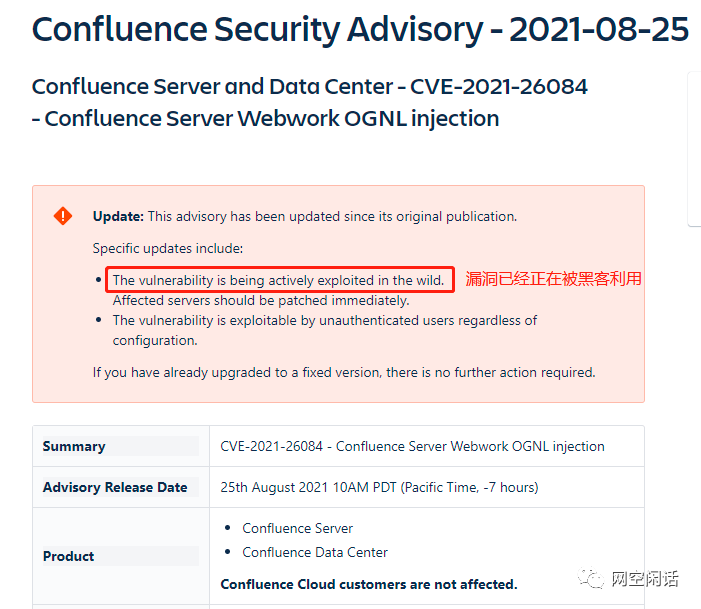Screen dimensions: 701x609
Task: Click the "Specific updates include:" line
Action: click(168, 248)
